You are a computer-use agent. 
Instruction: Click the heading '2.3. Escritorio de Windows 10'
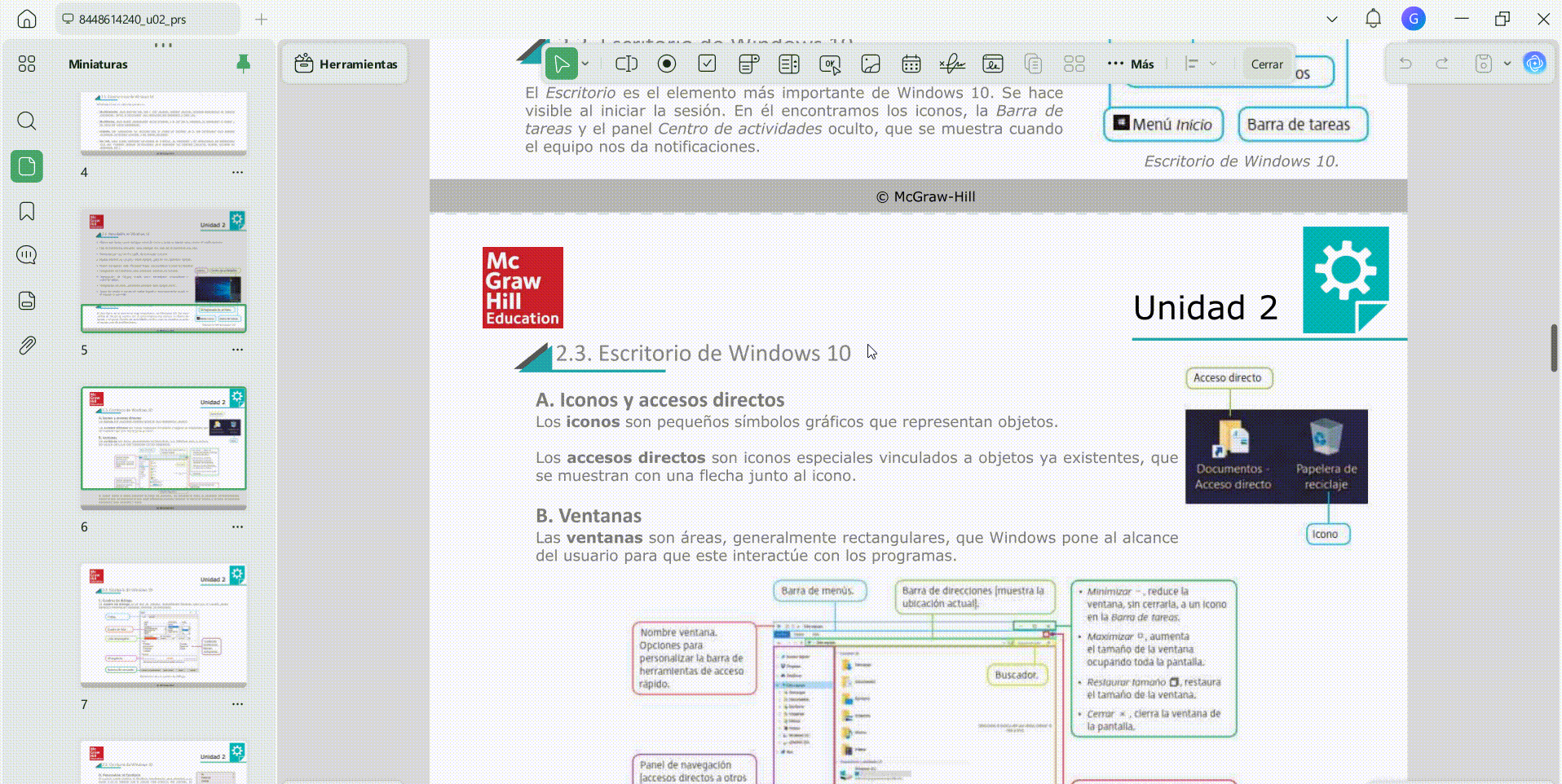(703, 353)
